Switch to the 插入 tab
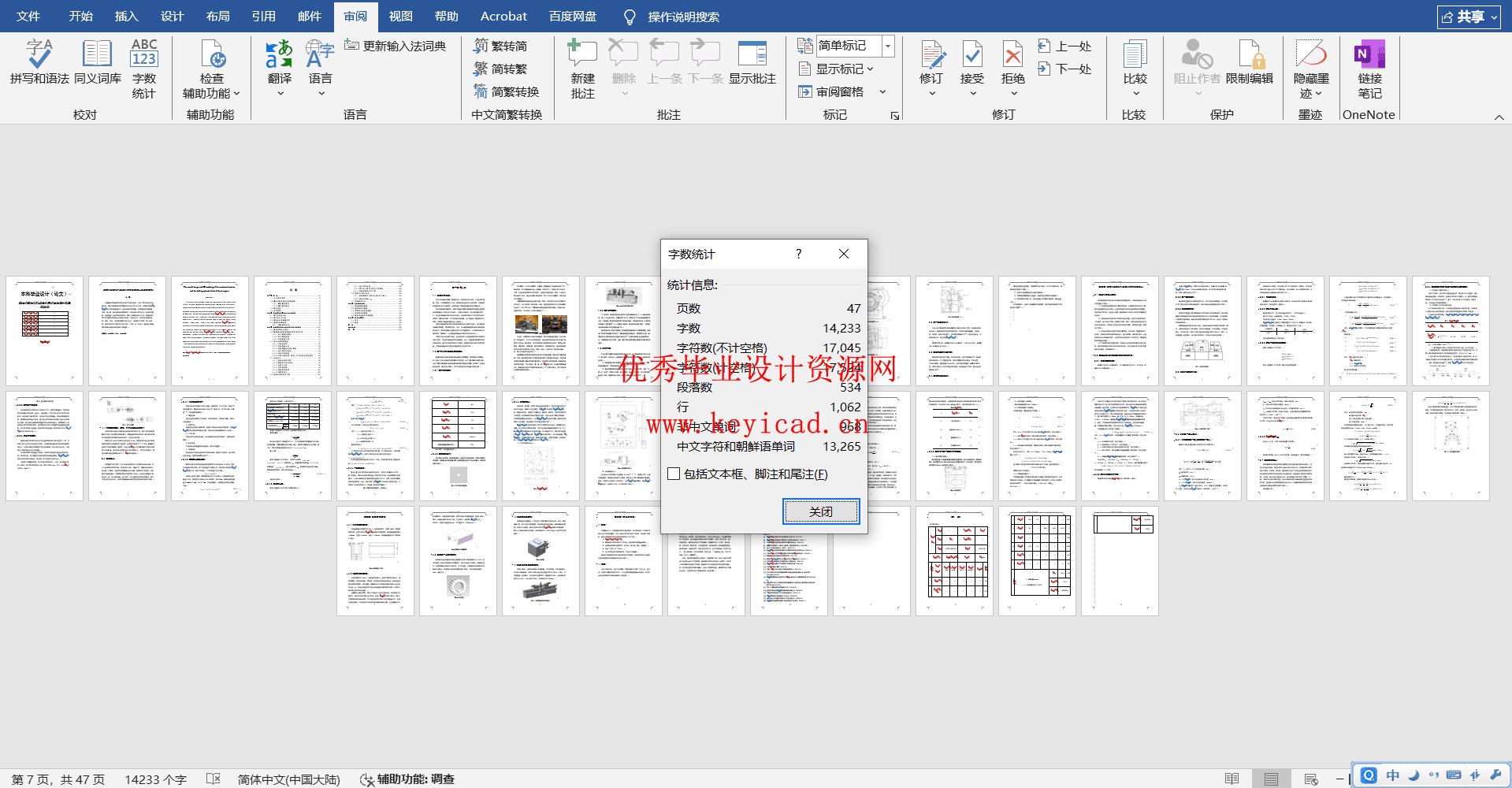The image size is (1512, 788). pos(126,16)
